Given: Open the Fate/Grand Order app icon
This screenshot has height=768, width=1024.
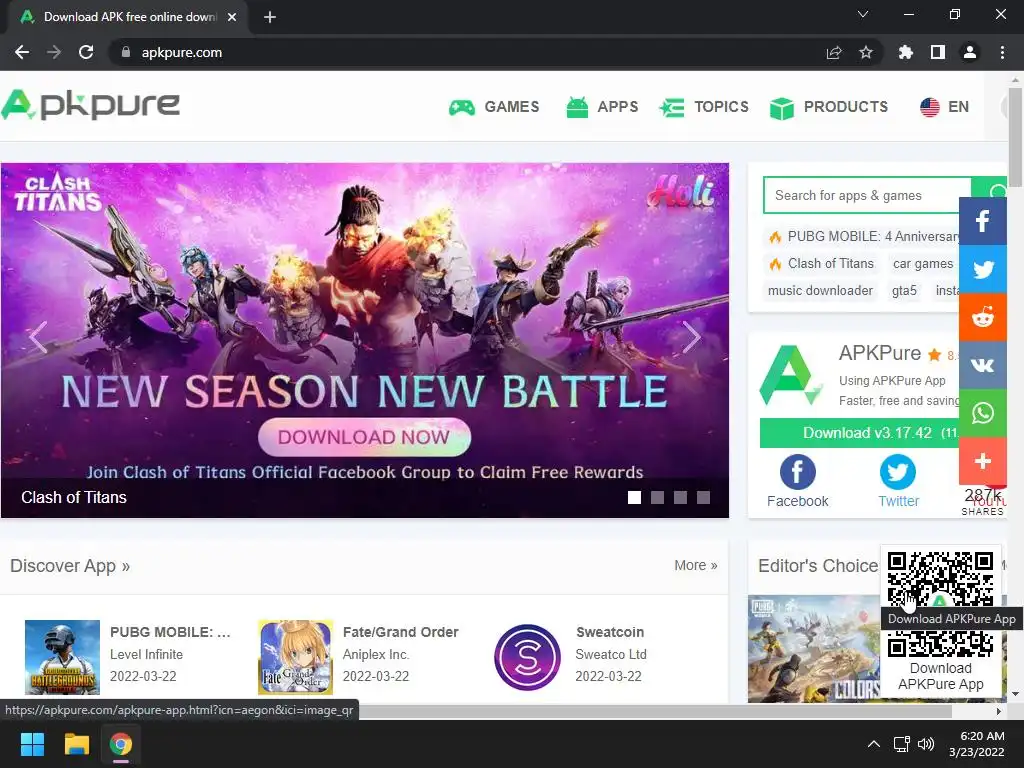Looking at the screenshot, I should pyautogui.click(x=295, y=657).
